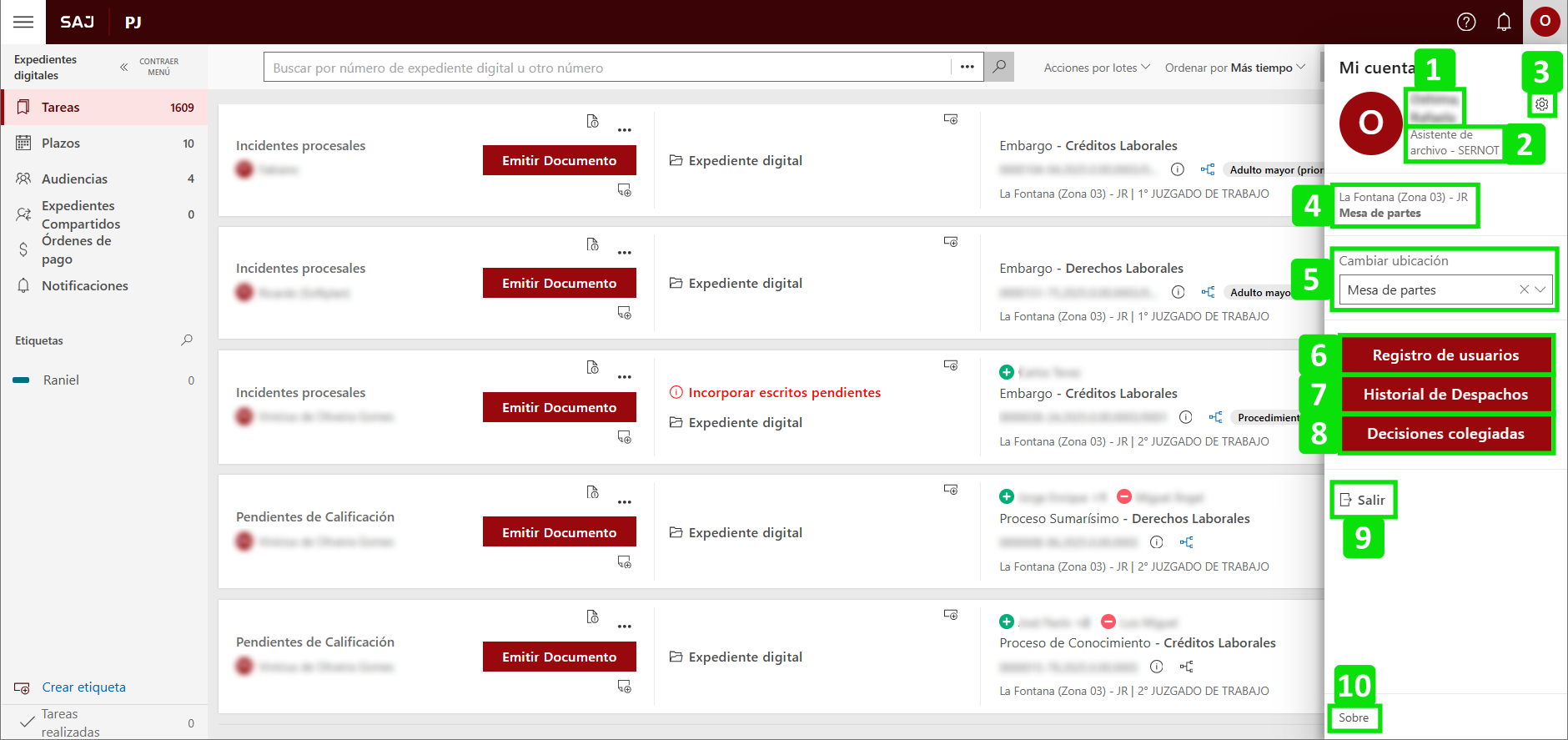Click the Registro de usuarios button
The image size is (1568, 740).
[x=1445, y=355]
